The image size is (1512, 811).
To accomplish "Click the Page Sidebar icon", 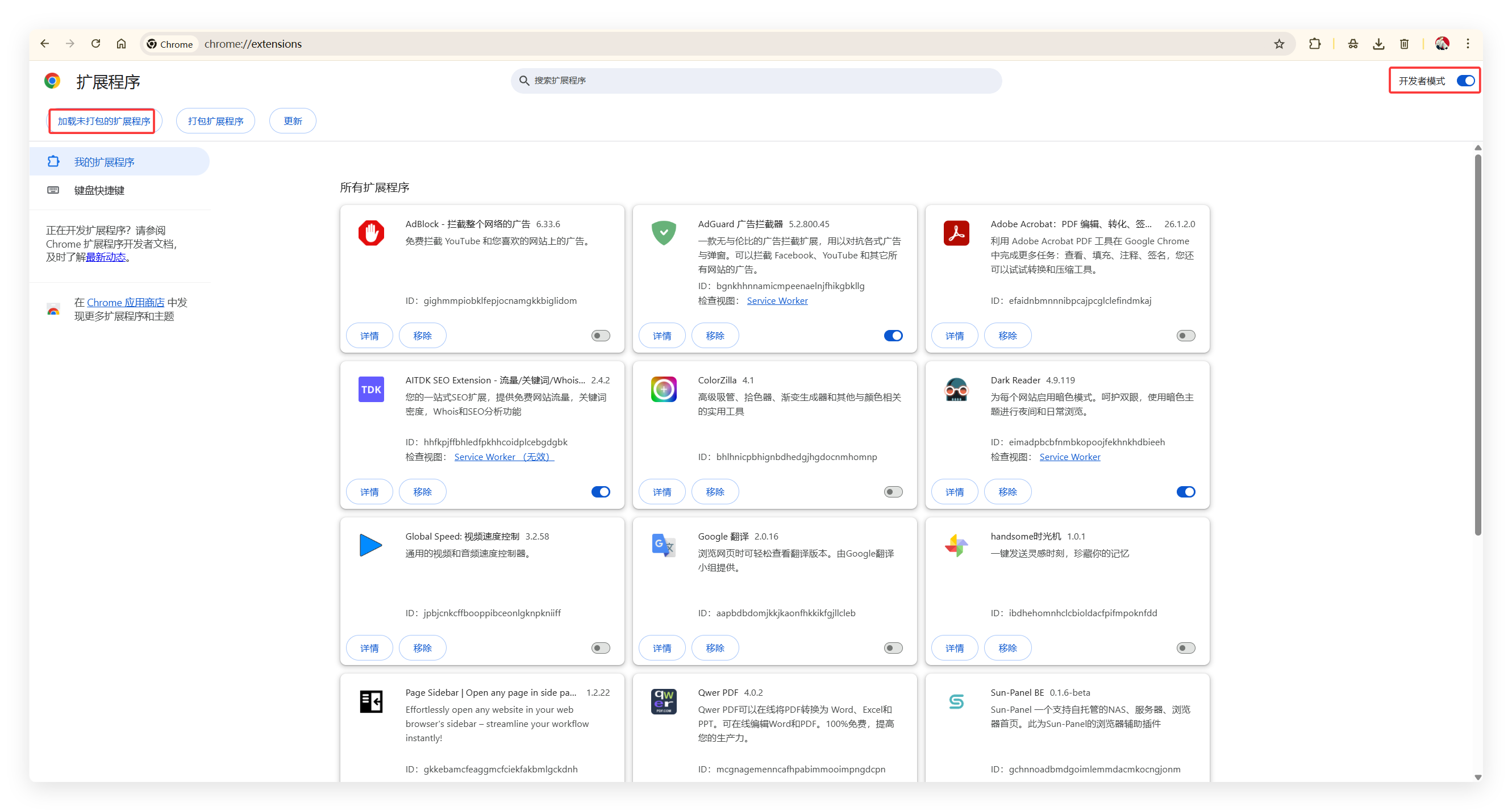I will (x=371, y=701).
